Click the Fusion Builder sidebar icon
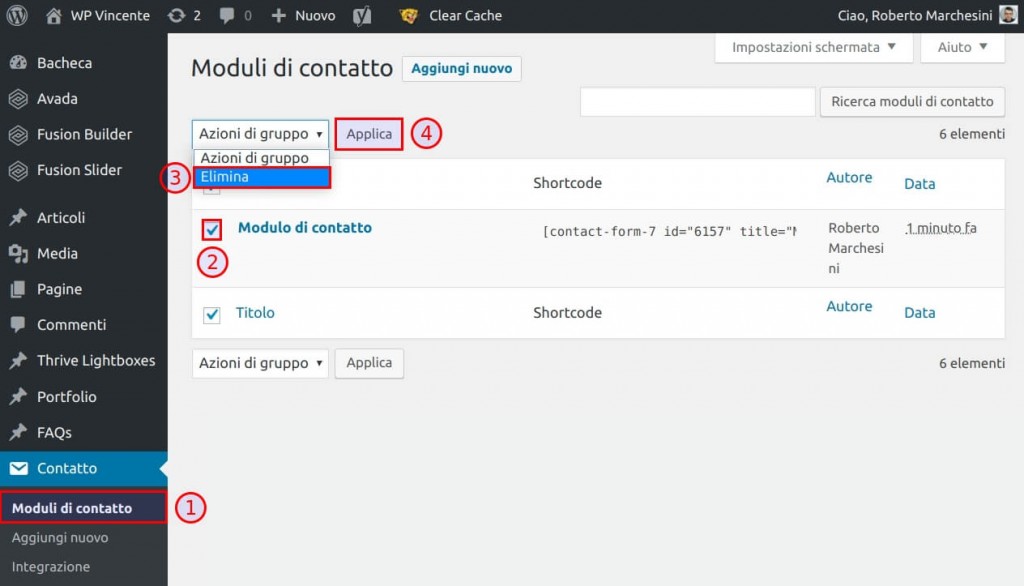This screenshot has width=1024, height=586. click(18, 135)
